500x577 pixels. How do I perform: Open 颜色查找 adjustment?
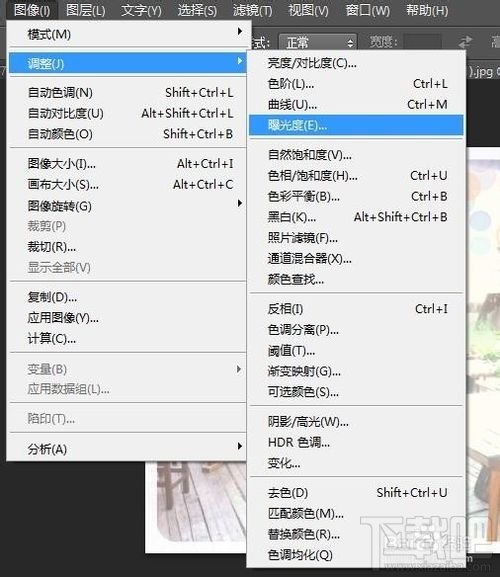[356, 279]
